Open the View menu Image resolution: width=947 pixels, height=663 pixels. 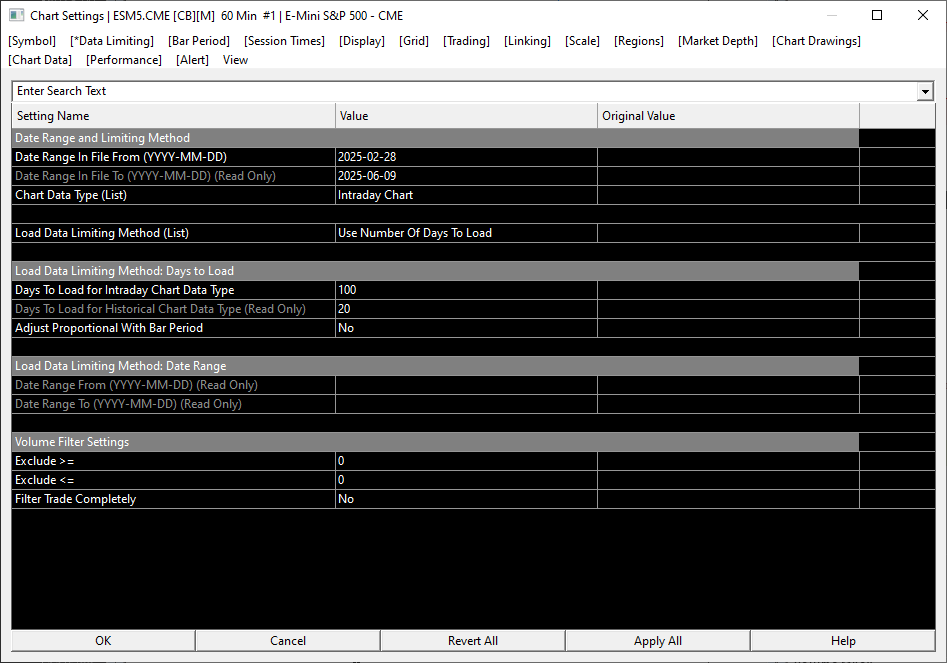coord(235,60)
